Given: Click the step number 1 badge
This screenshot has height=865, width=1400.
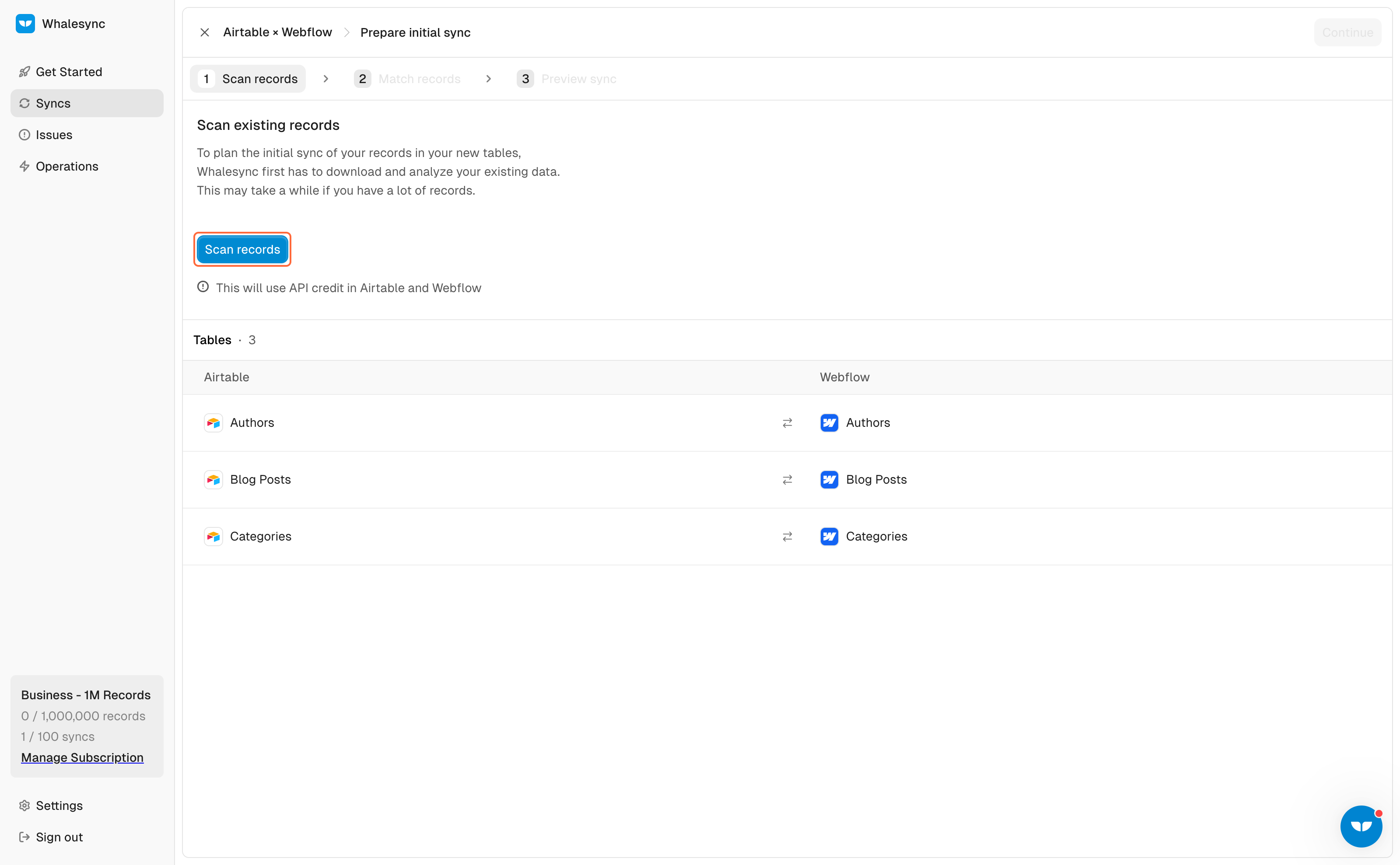Looking at the screenshot, I should point(206,78).
